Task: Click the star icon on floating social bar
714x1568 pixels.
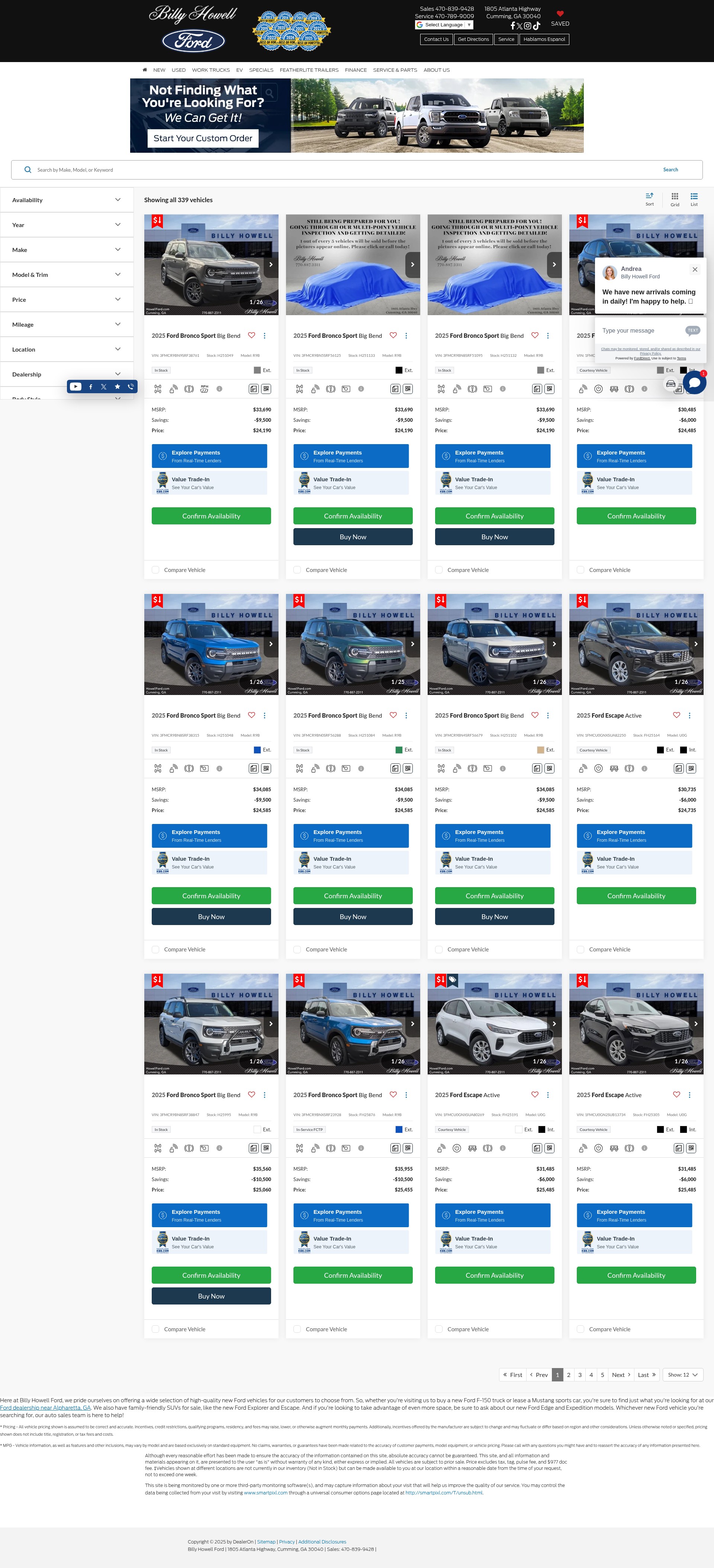Action: coord(118,387)
